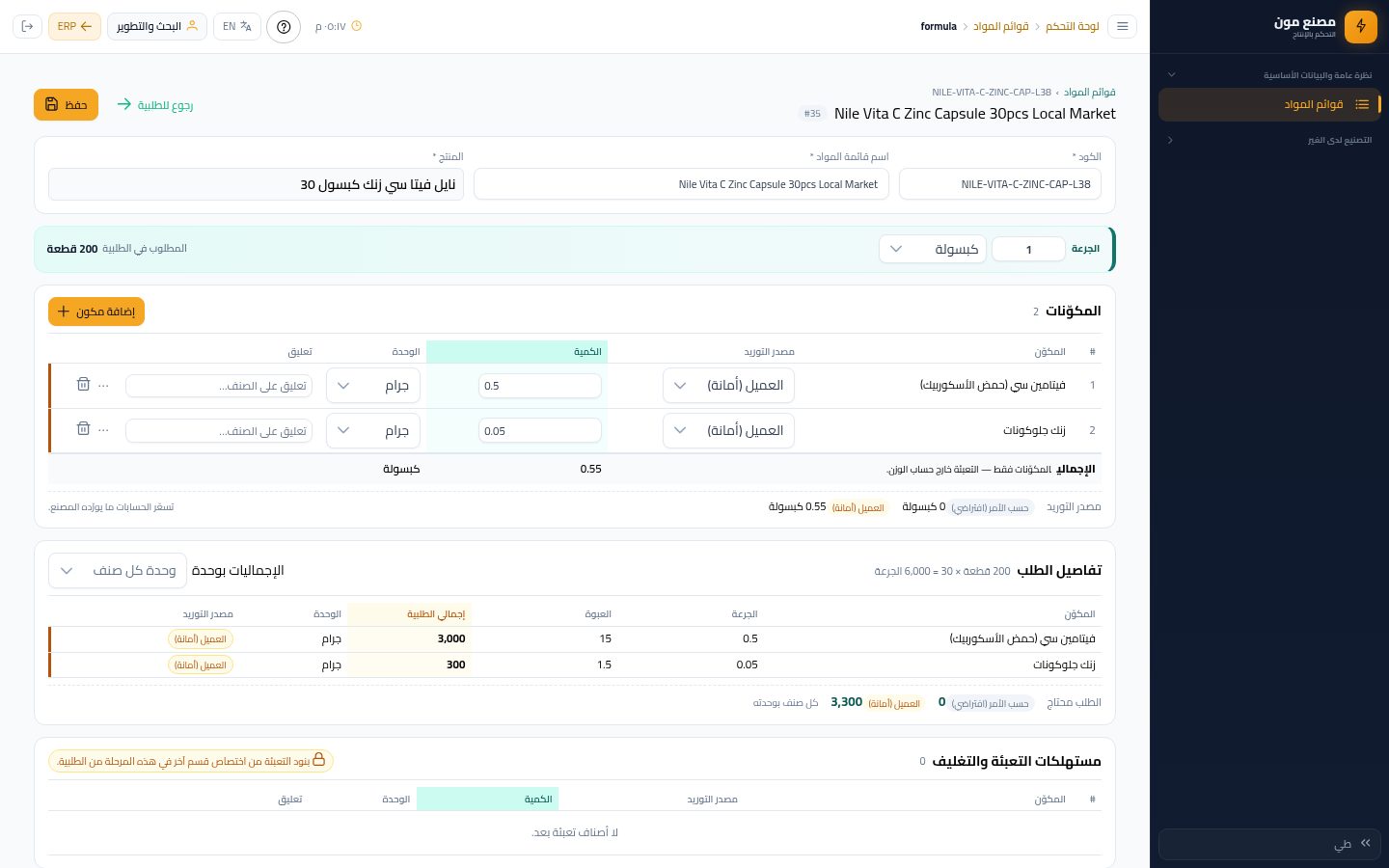Click the orange lightning bolt factory logo
Viewport: 1389px width, 868px height.
[1361, 26]
